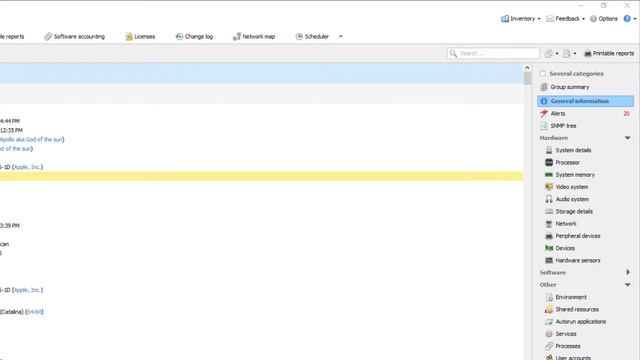Select the Processor chip icon
The image size is (640, 360).
click(x=549, y=162)
